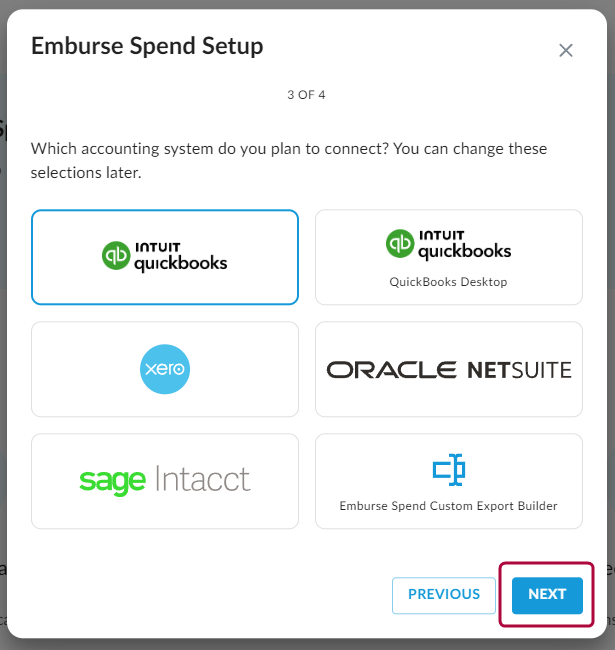This screenshot has height=650, width=615.
Task: Select the Emburse Spend Custom Export Builder label
Action: coord(448,506)
